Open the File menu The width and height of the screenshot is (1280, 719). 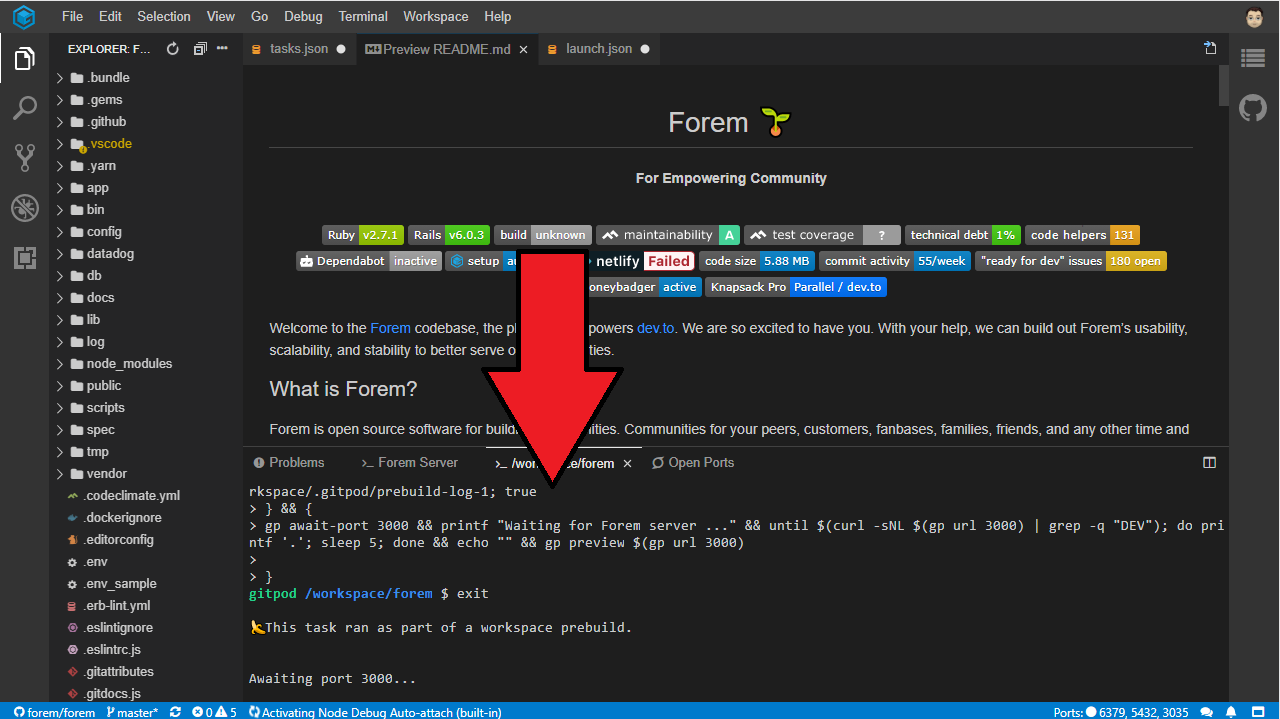72,17
